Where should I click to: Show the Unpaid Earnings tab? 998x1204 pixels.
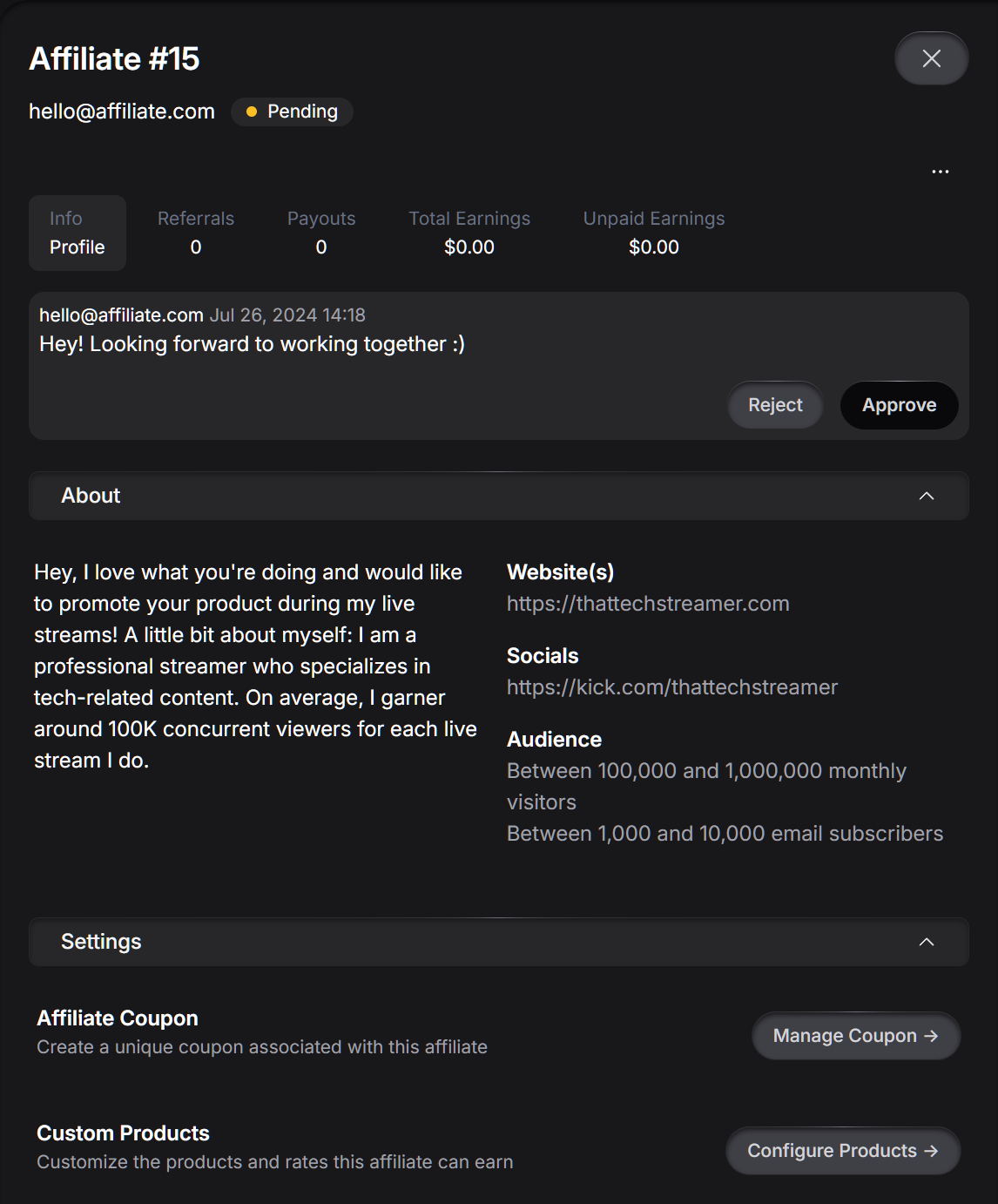tap(653, 233)
